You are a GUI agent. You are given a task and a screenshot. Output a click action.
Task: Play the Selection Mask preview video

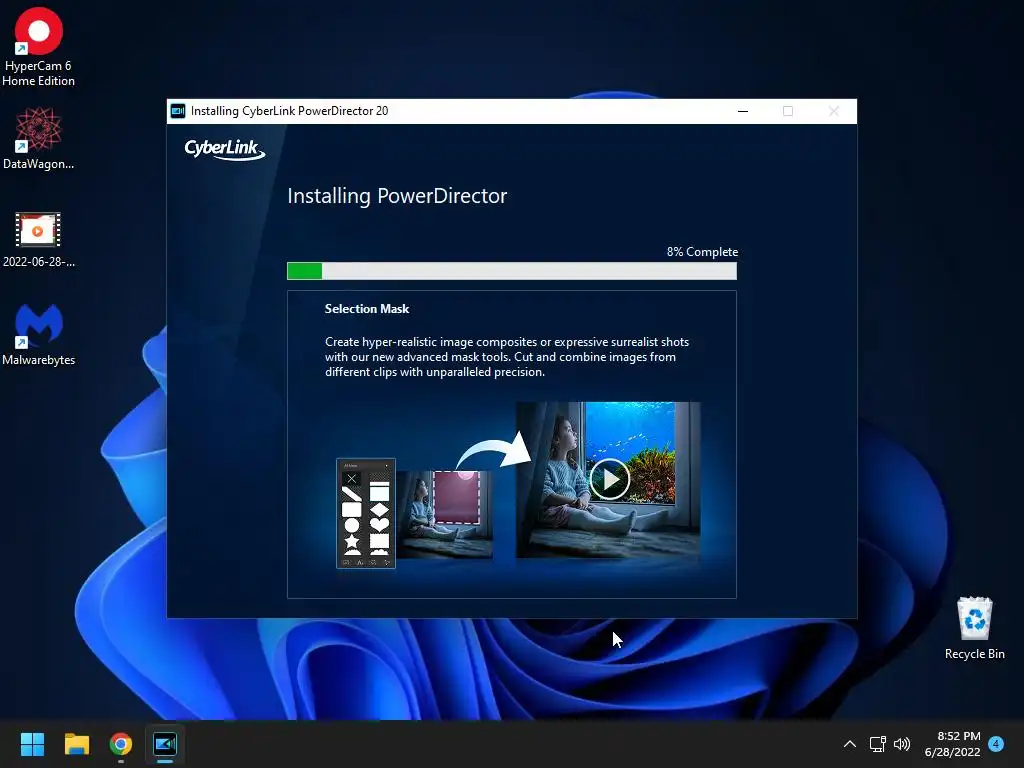click(609, 479)
